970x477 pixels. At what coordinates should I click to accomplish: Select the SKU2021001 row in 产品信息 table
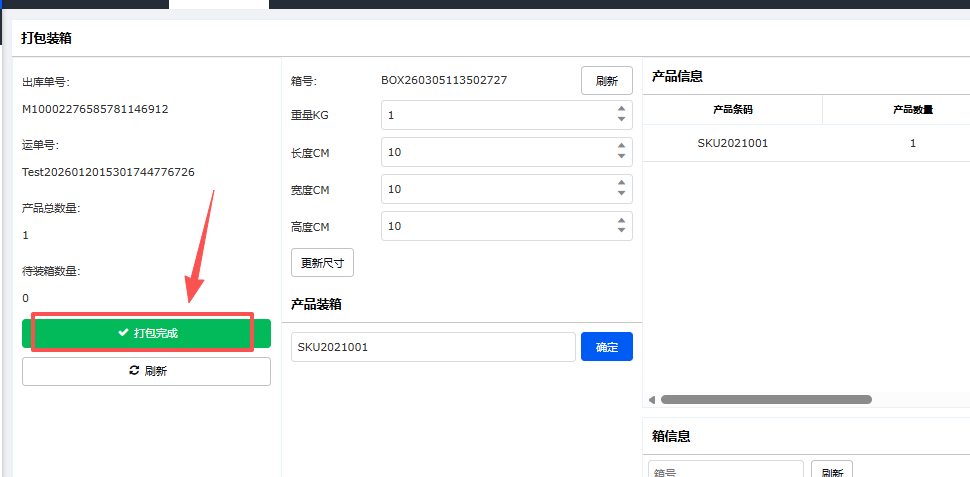[x=732, y=143]
